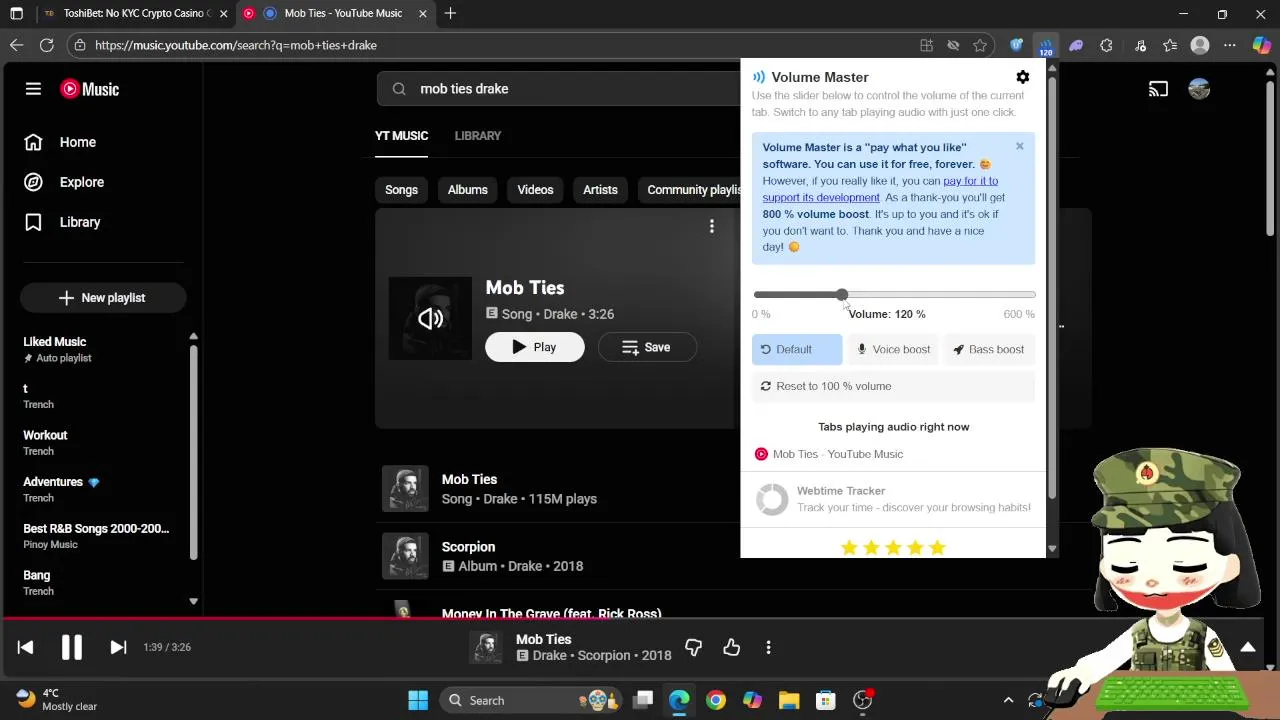Filter results by Albums

(467, 190)
